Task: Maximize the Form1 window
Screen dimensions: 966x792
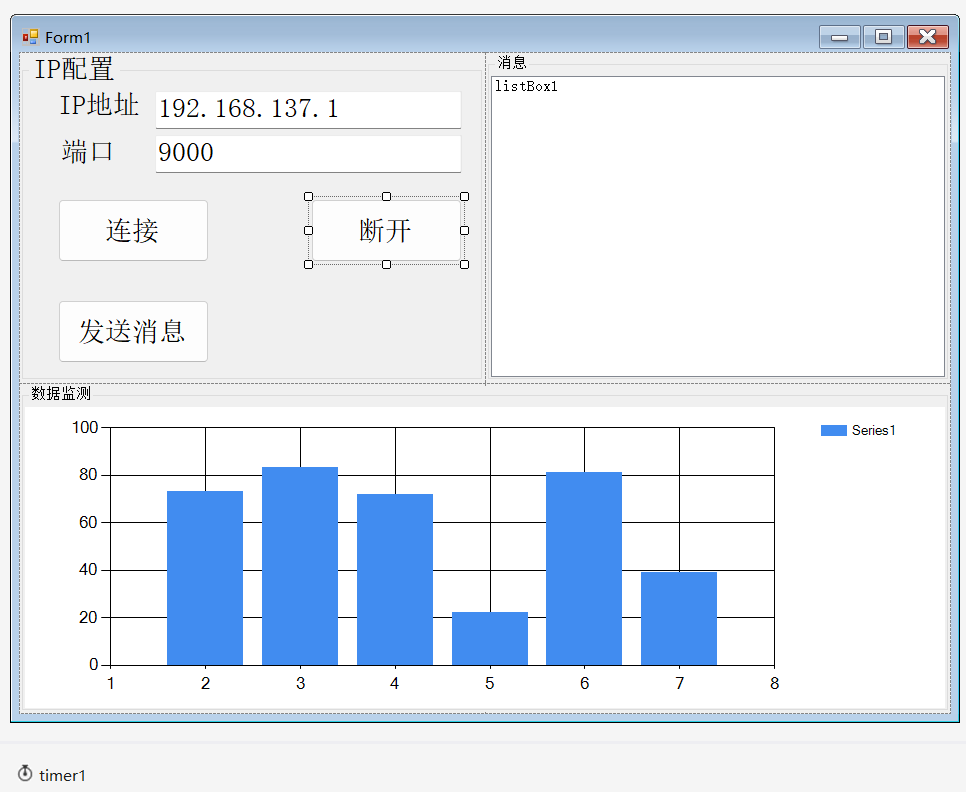Action: click(x=883, y=37)
